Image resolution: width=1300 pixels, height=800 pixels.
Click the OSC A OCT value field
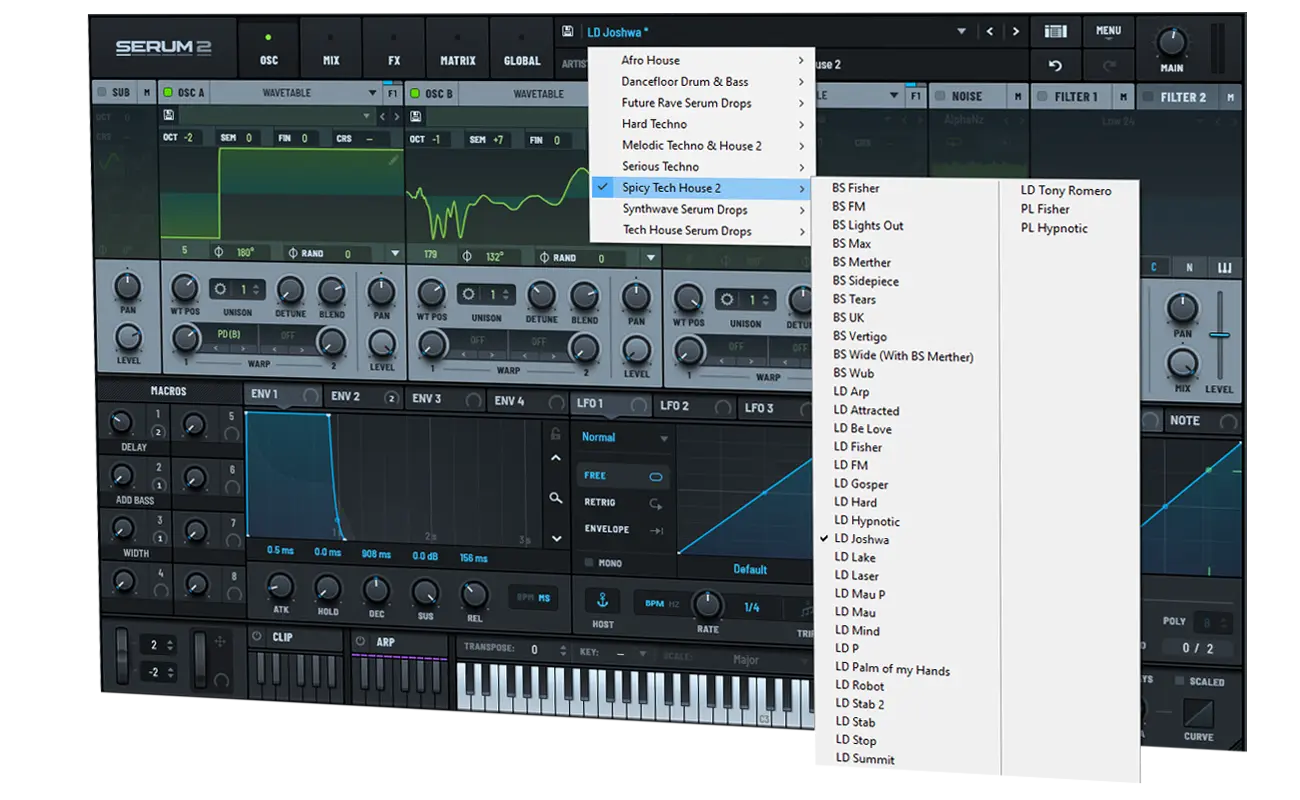point(181,138)
